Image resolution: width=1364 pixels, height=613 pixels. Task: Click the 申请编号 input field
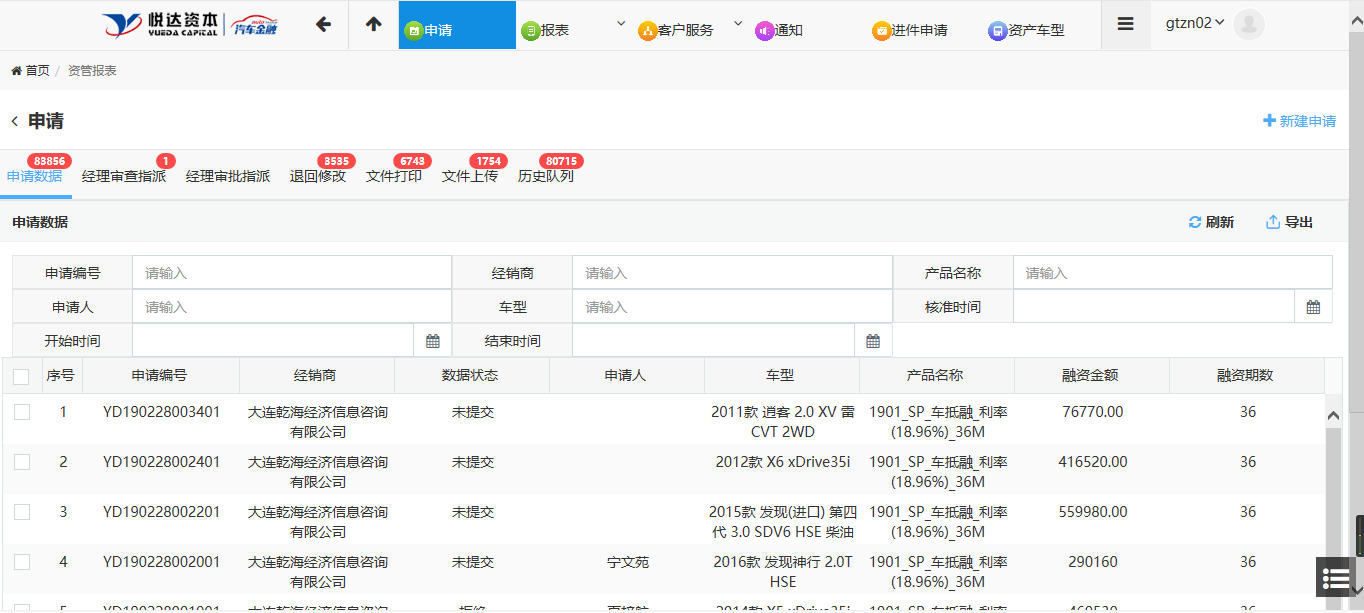click(291, 273)
